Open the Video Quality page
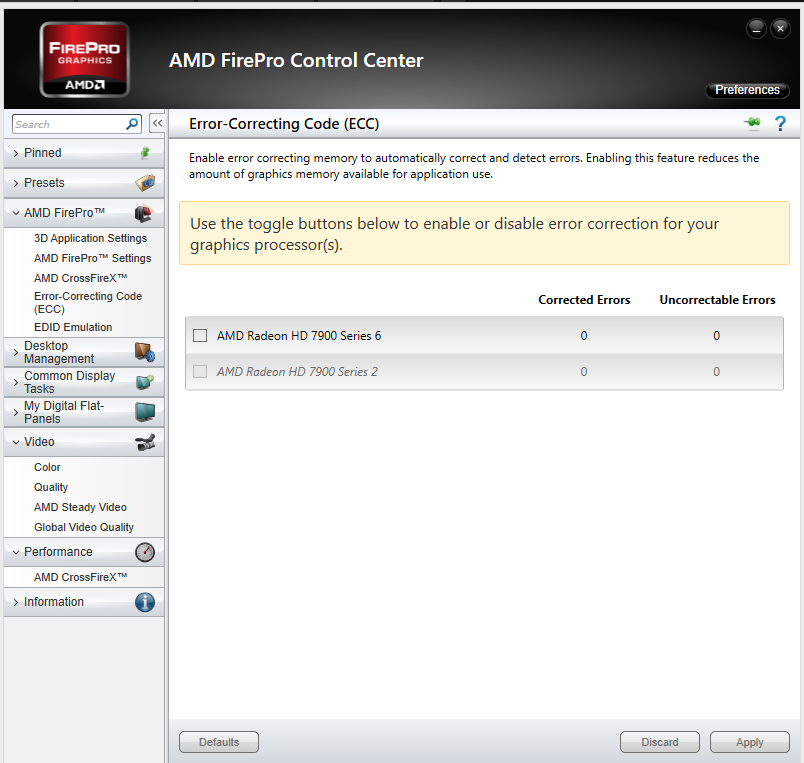 pos(51,487)
